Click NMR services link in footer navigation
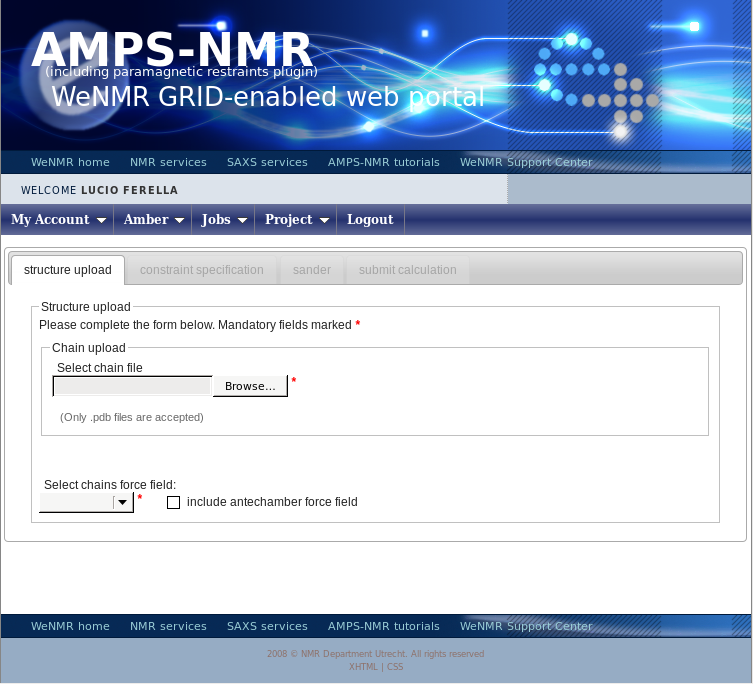Viewport: 753px width, 684px height. [168, 626]
